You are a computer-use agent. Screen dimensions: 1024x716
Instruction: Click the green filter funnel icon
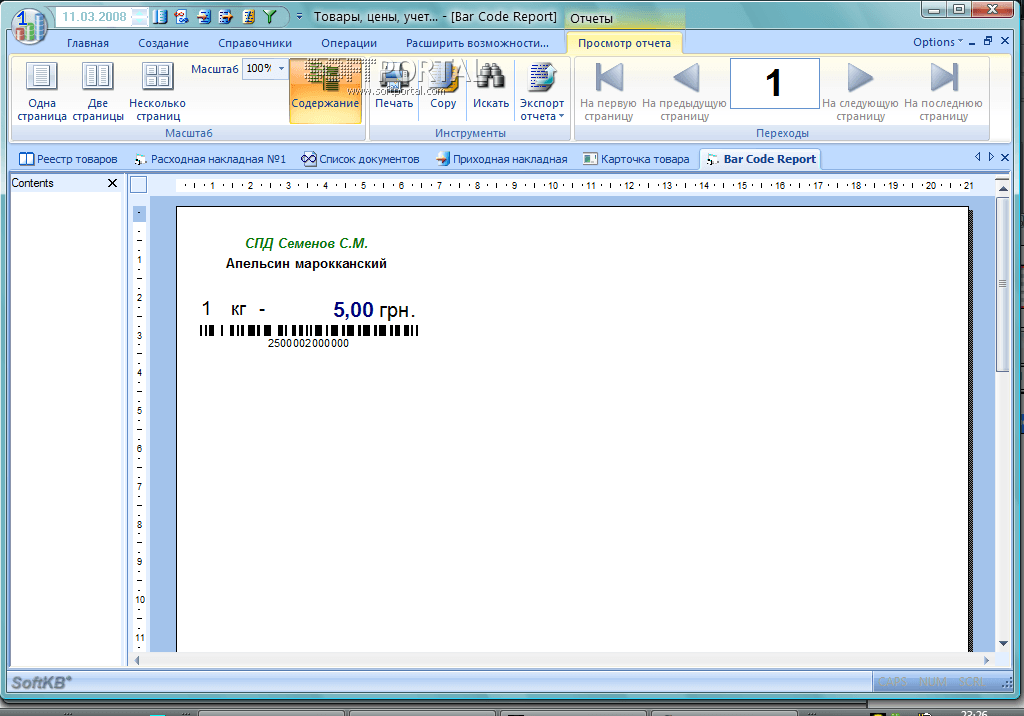[270, 17]
